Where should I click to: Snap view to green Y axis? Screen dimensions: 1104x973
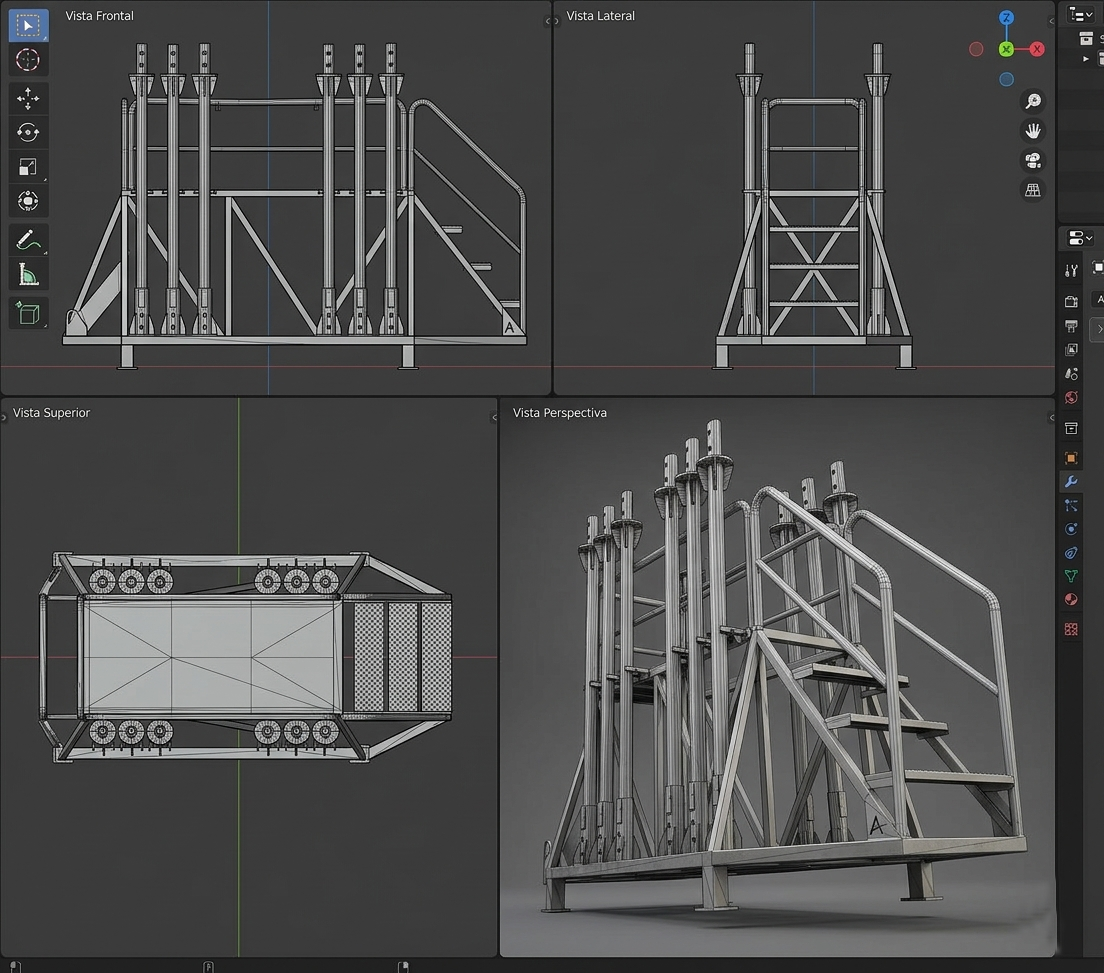1007,49
